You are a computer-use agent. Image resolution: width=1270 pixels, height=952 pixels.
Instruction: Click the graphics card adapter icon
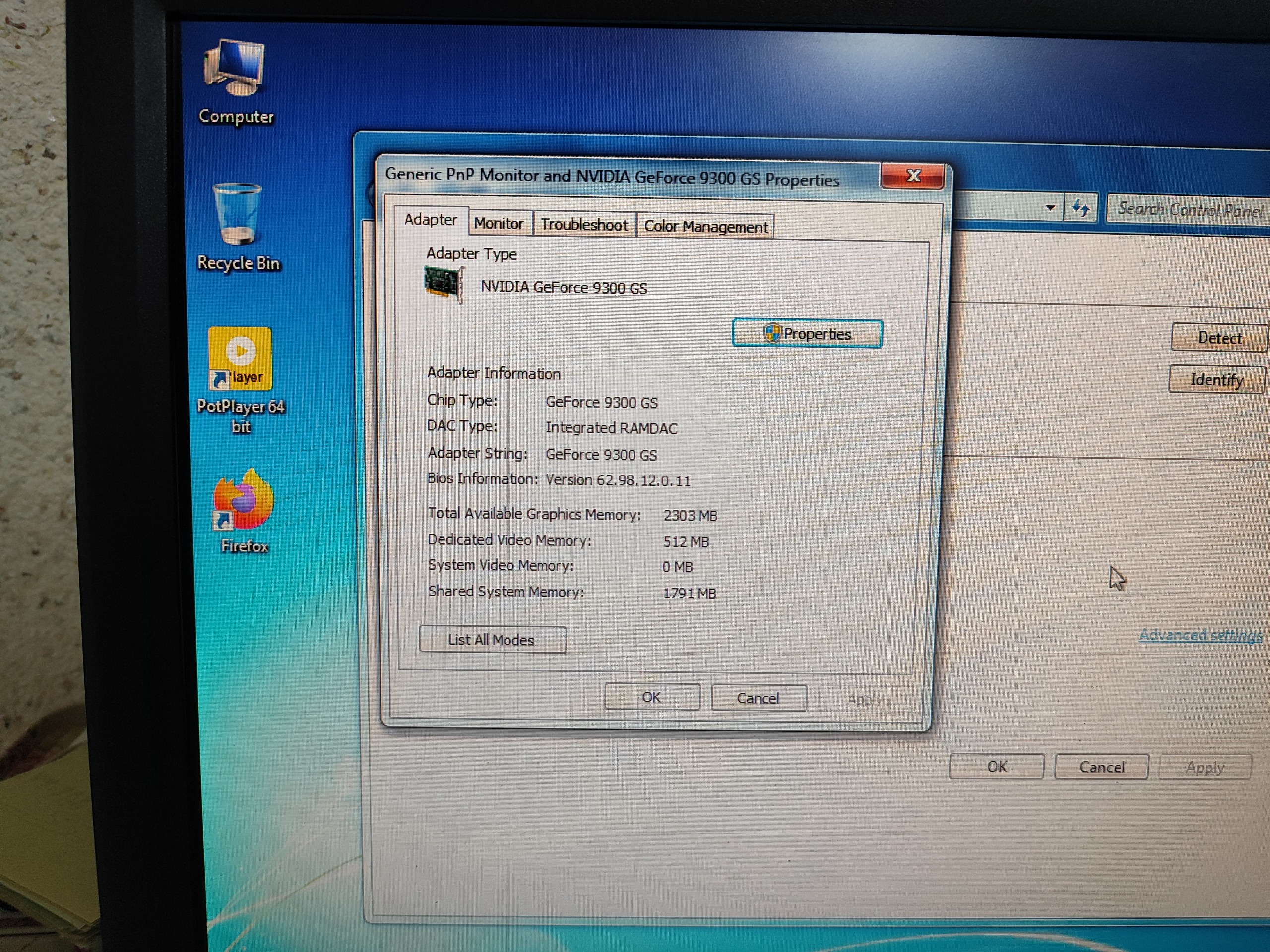pyautogui.click(x=444, y=284)
